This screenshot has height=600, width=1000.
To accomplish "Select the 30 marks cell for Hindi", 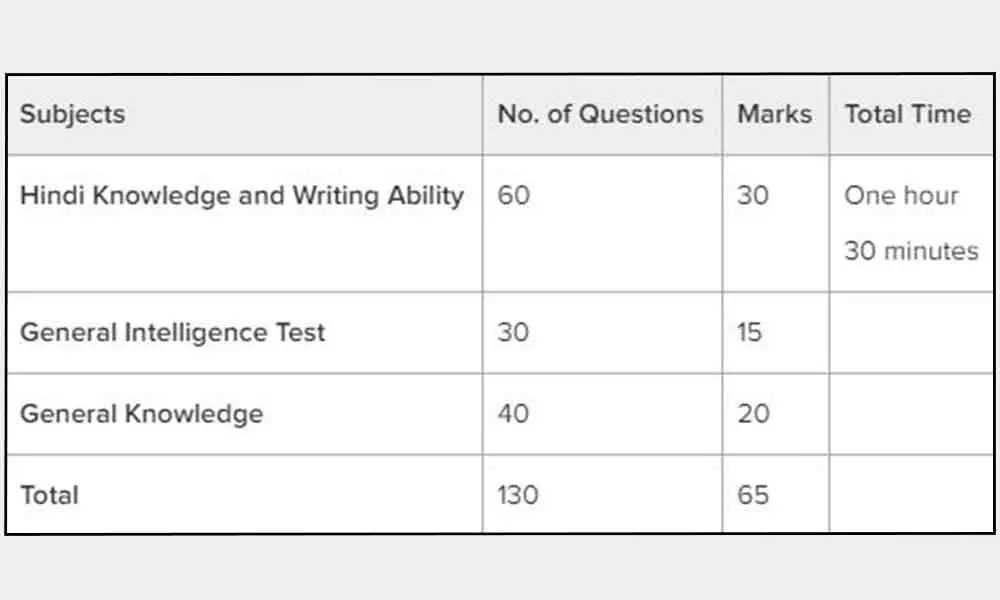I will tap(753, 195).
